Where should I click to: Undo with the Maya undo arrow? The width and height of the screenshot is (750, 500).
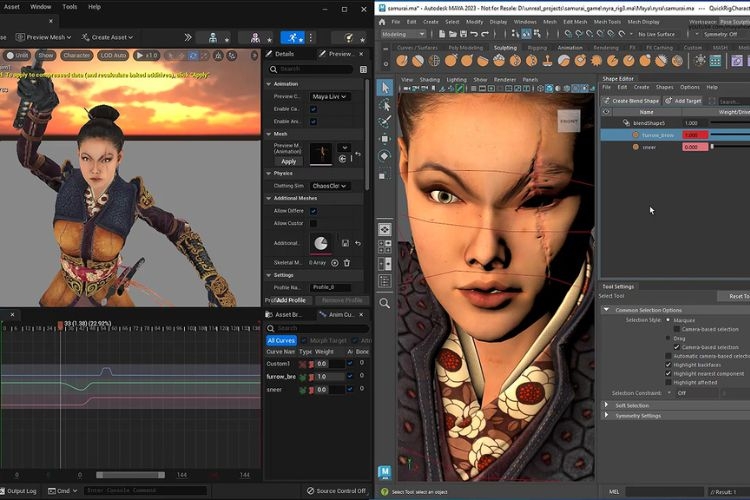pos(474,34)
